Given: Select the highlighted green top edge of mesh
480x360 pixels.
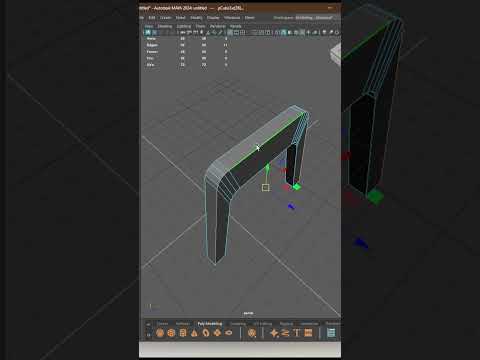Looking at the screenshot, I should click(x=265, y=143).
